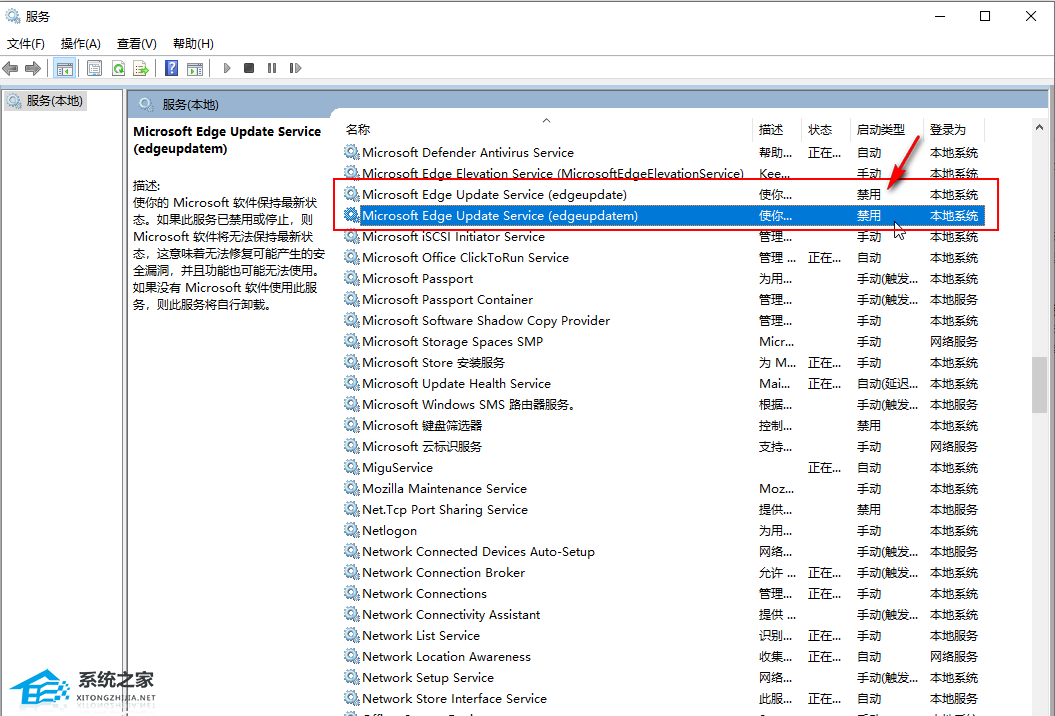1055x716 pixels.
Task: Click the gear icon beside Network Connections
Action: 352,593
